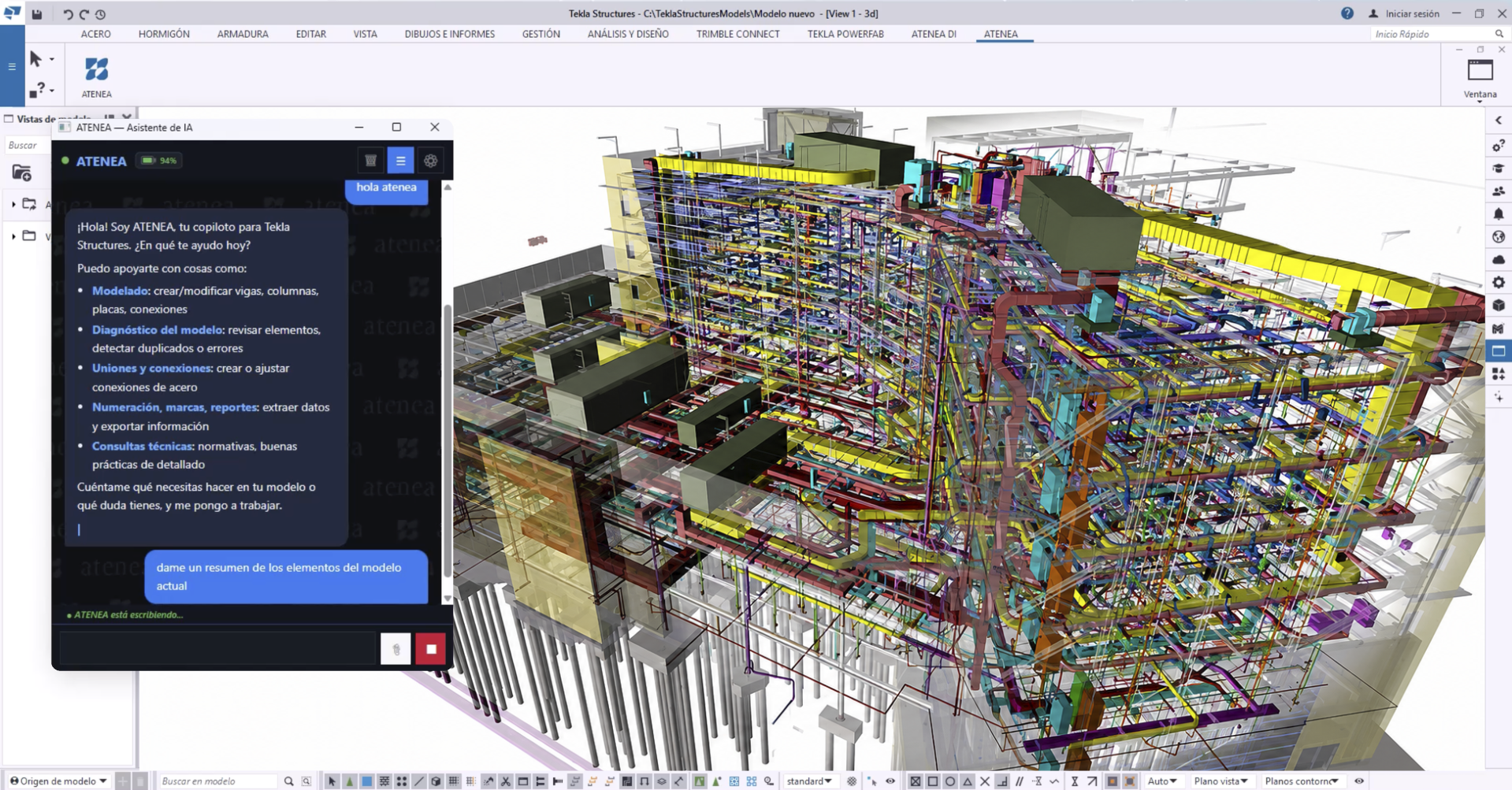
Task: Toggle the select-all selection switch arrow
Action: (332, 781)
